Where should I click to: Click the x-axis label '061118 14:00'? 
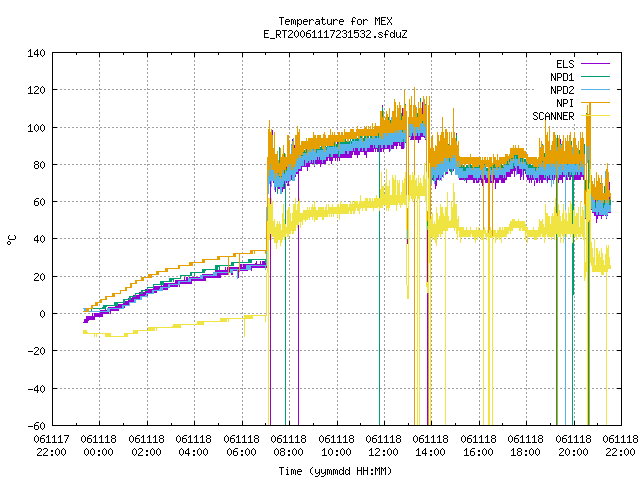click(431, 446)
